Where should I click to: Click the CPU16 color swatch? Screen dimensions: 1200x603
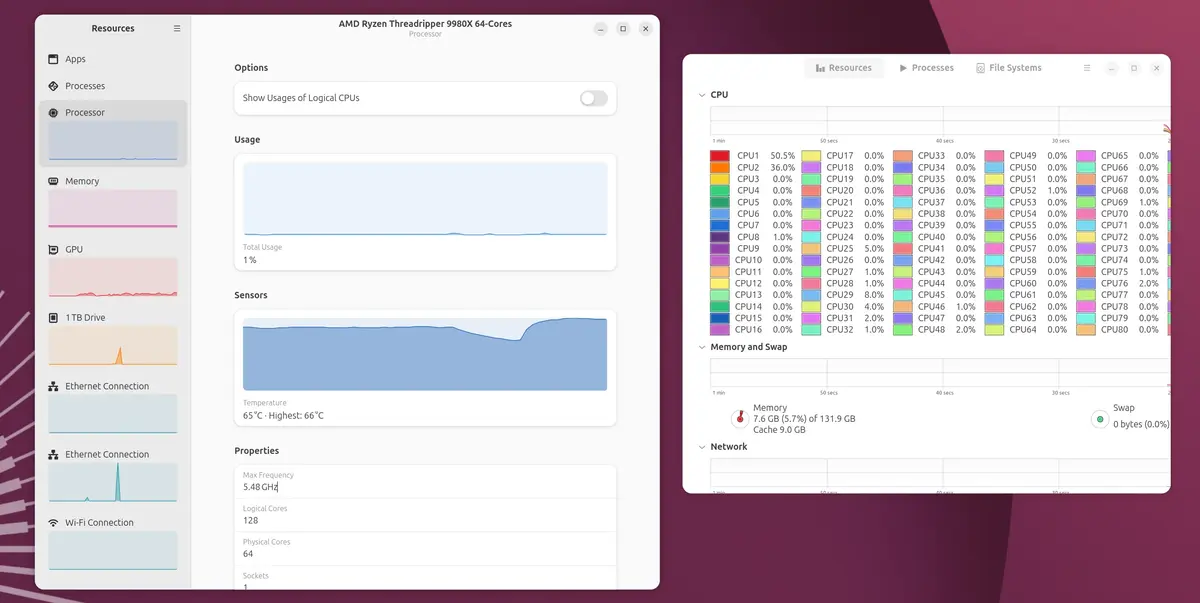click(x=720, y=330)
